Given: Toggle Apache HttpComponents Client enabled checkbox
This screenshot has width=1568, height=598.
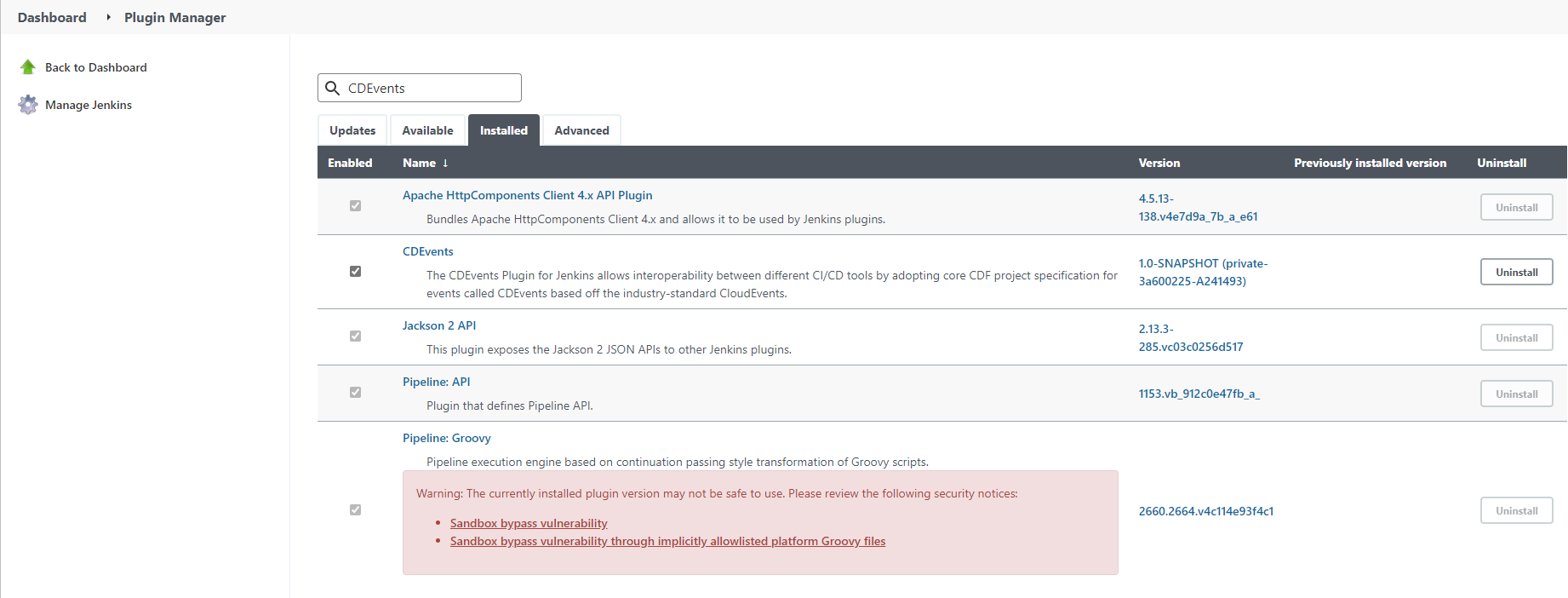Looking at the screenshot, I should [355, 206].
